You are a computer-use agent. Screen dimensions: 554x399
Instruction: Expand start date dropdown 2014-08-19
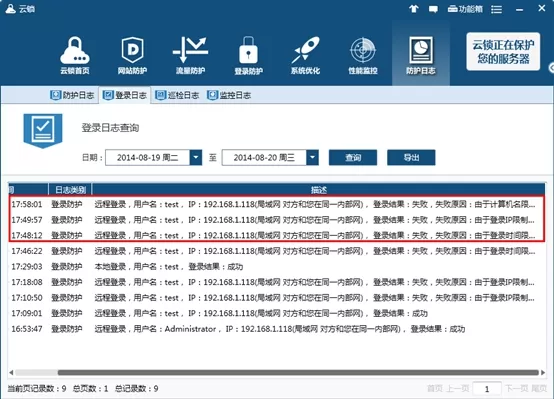pos(196,157)
